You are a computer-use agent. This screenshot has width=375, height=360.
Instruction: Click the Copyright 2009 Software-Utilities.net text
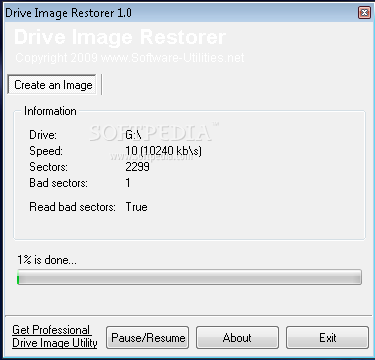point(130,58)
